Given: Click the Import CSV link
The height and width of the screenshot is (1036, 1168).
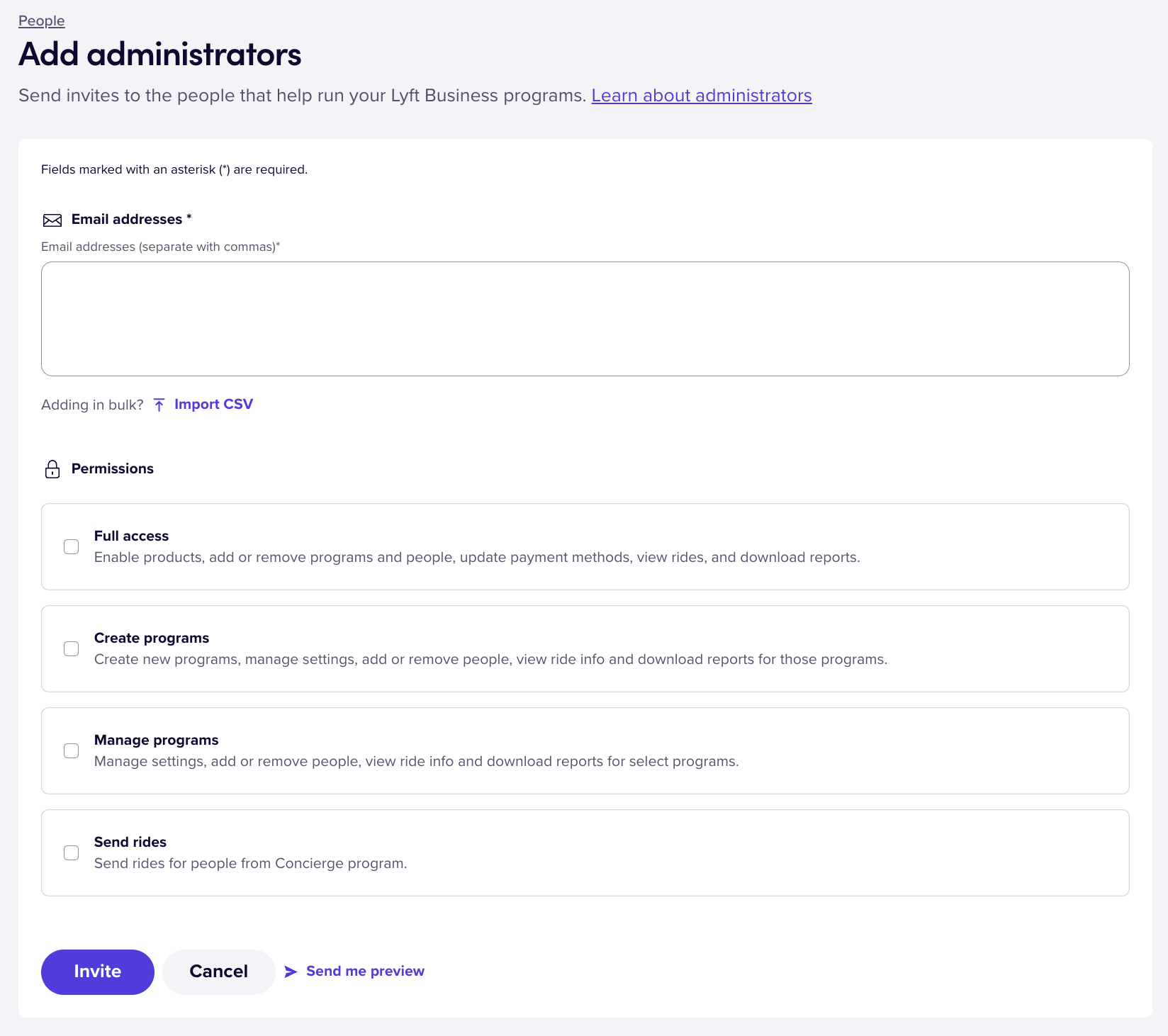Looking at the screenshot, I should tap(213, 404).
